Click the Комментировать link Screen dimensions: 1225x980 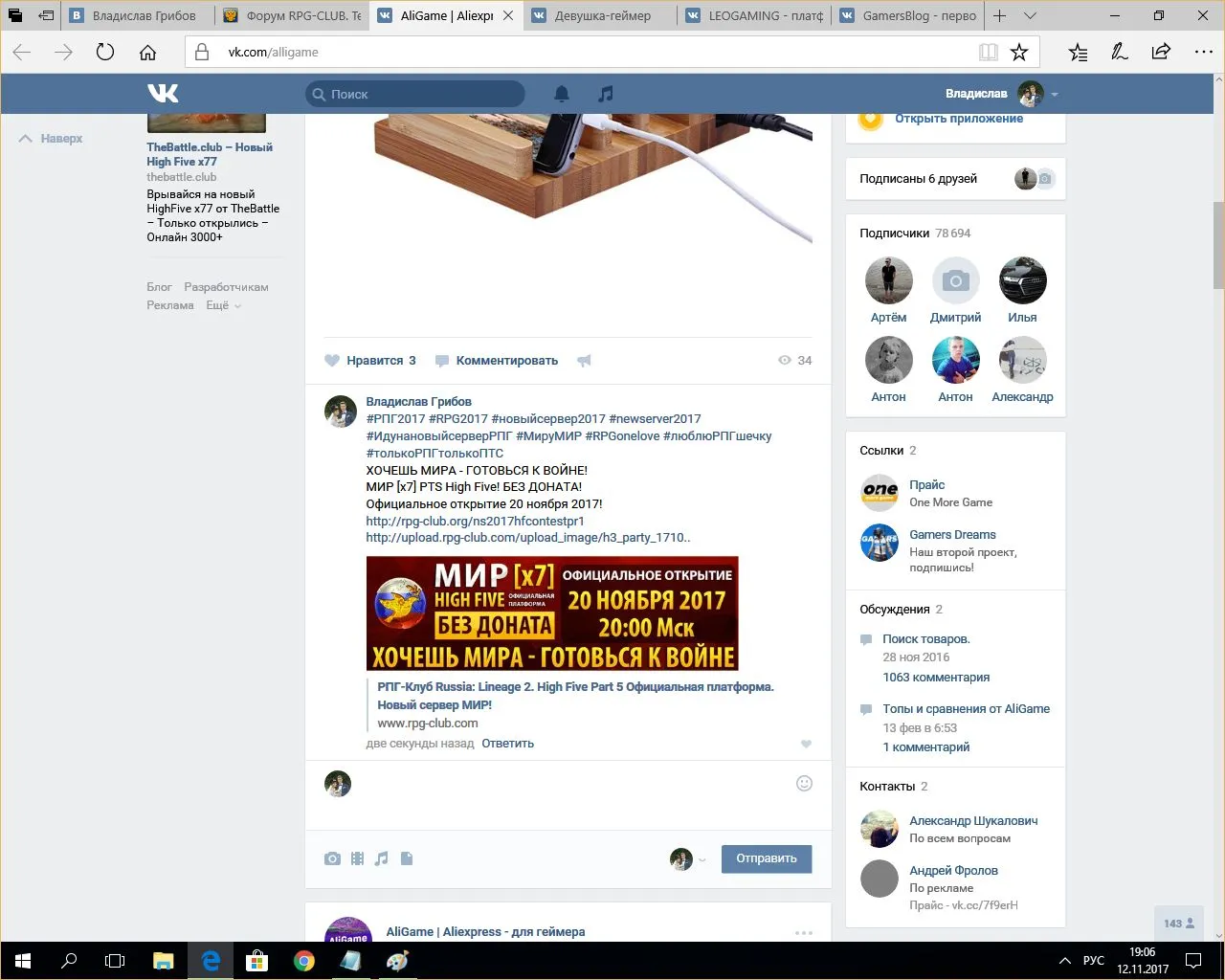click(506, 361)
